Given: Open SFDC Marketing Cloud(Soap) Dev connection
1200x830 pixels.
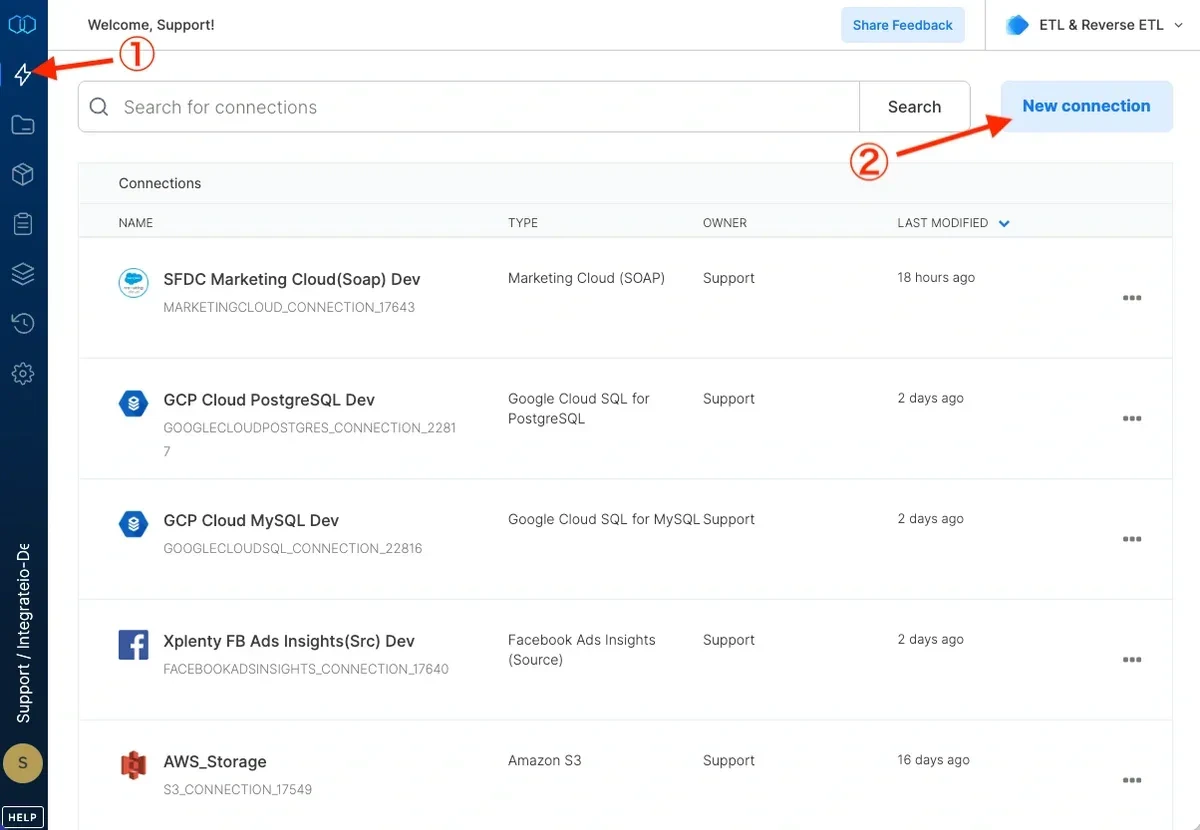Looking at the screenshot, I should [292, 279].
